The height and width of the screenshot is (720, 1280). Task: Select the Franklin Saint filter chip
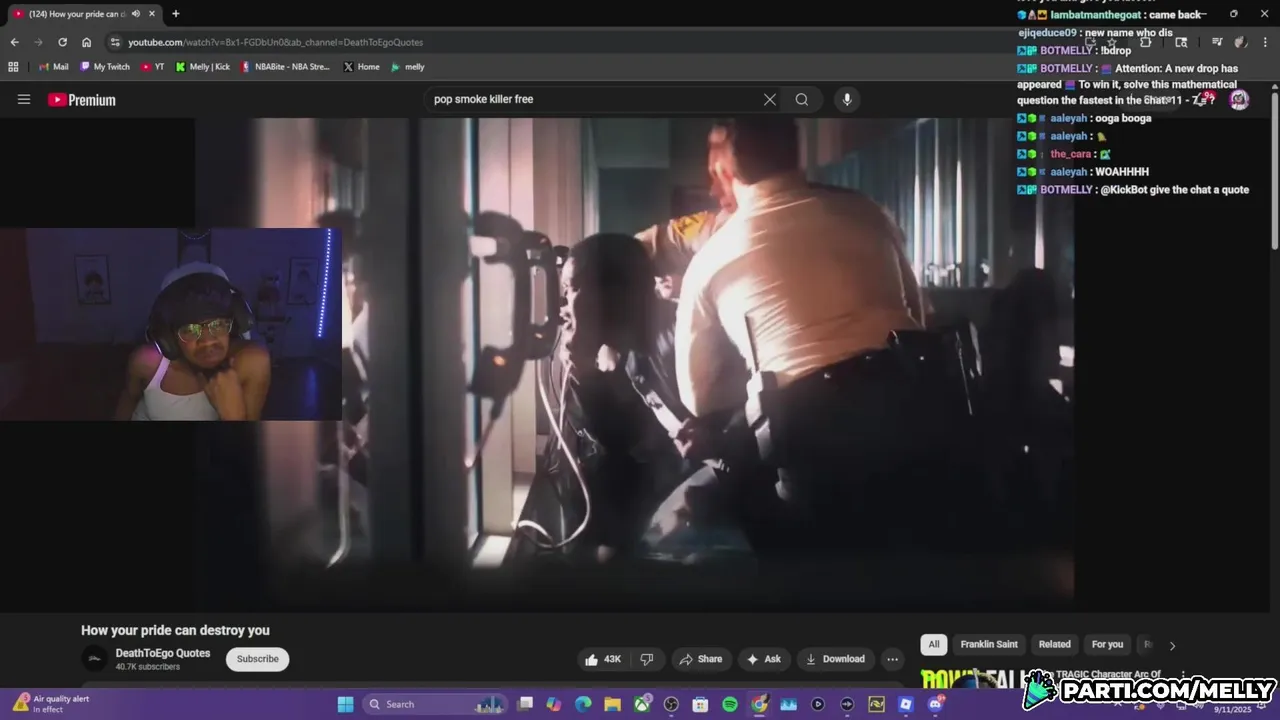[x=989, y=645]
